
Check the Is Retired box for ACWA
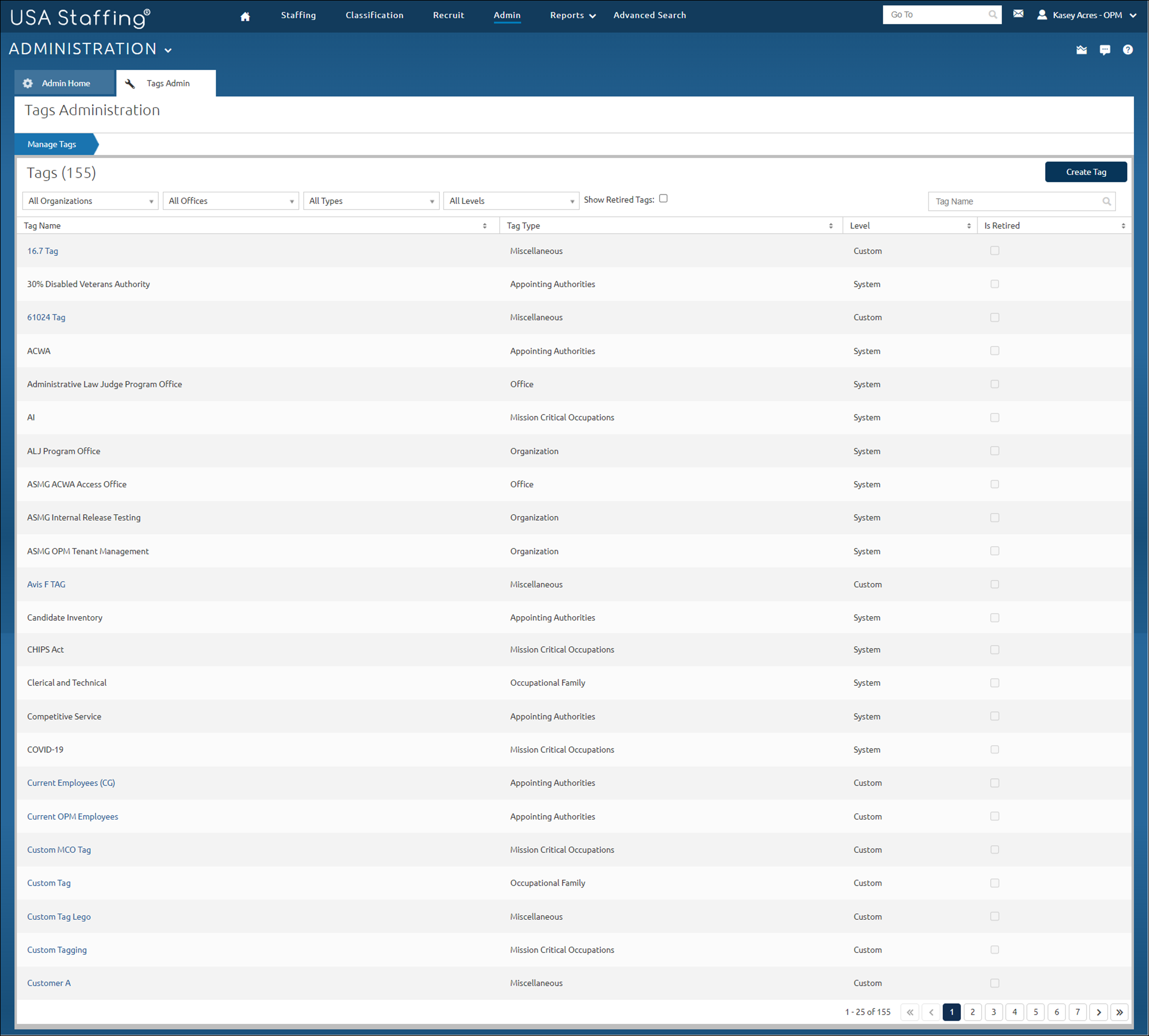(x=995, y=351)
